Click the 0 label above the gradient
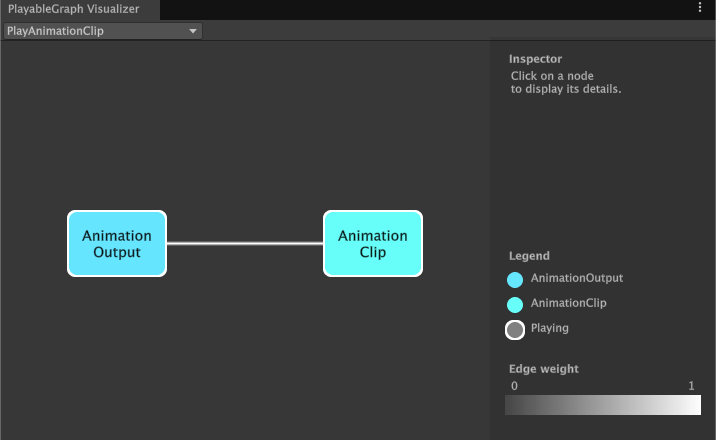This screenshot has width=716, height=440. point(514,386)
